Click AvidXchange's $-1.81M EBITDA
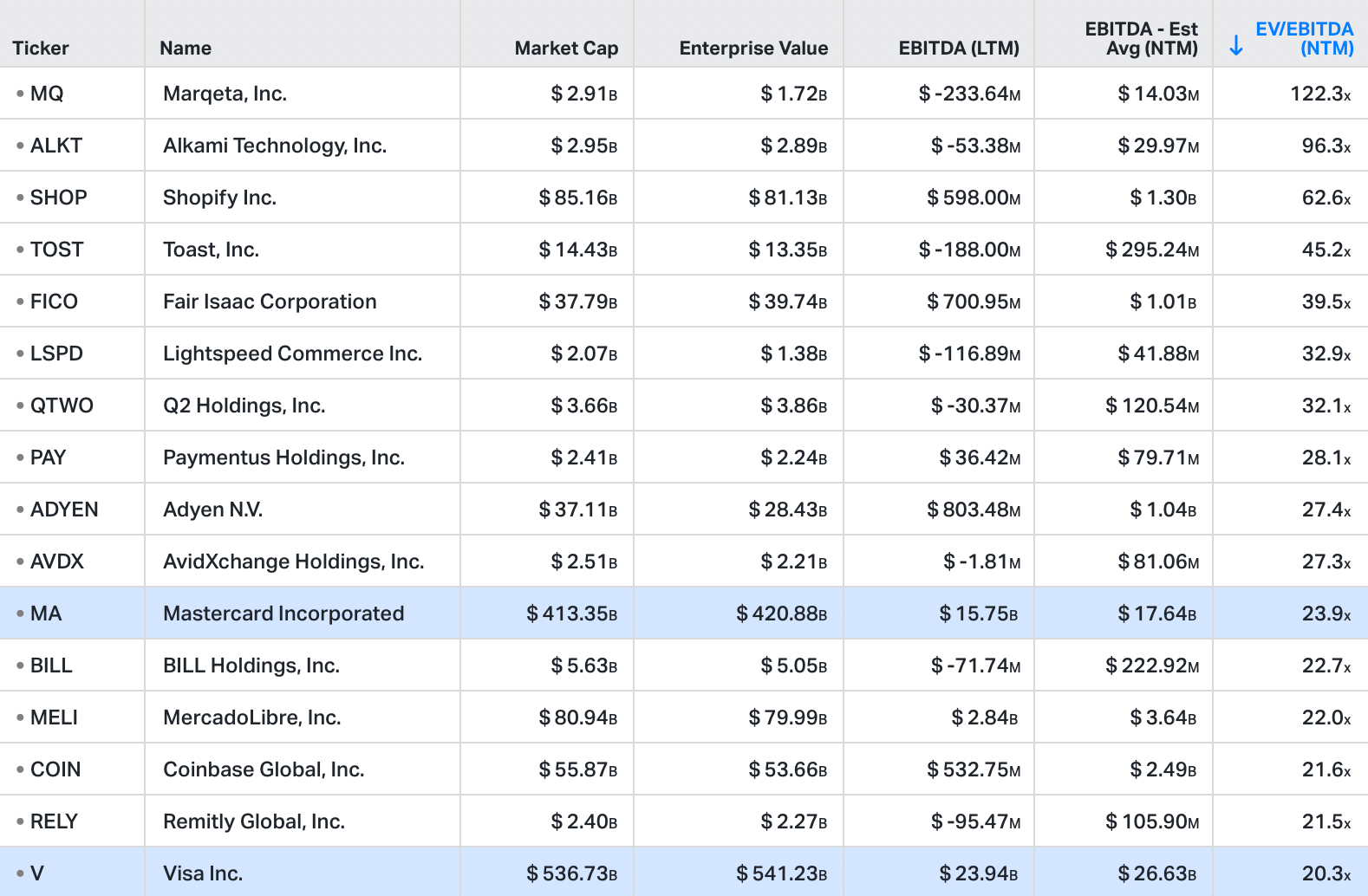 pos(981,562)
